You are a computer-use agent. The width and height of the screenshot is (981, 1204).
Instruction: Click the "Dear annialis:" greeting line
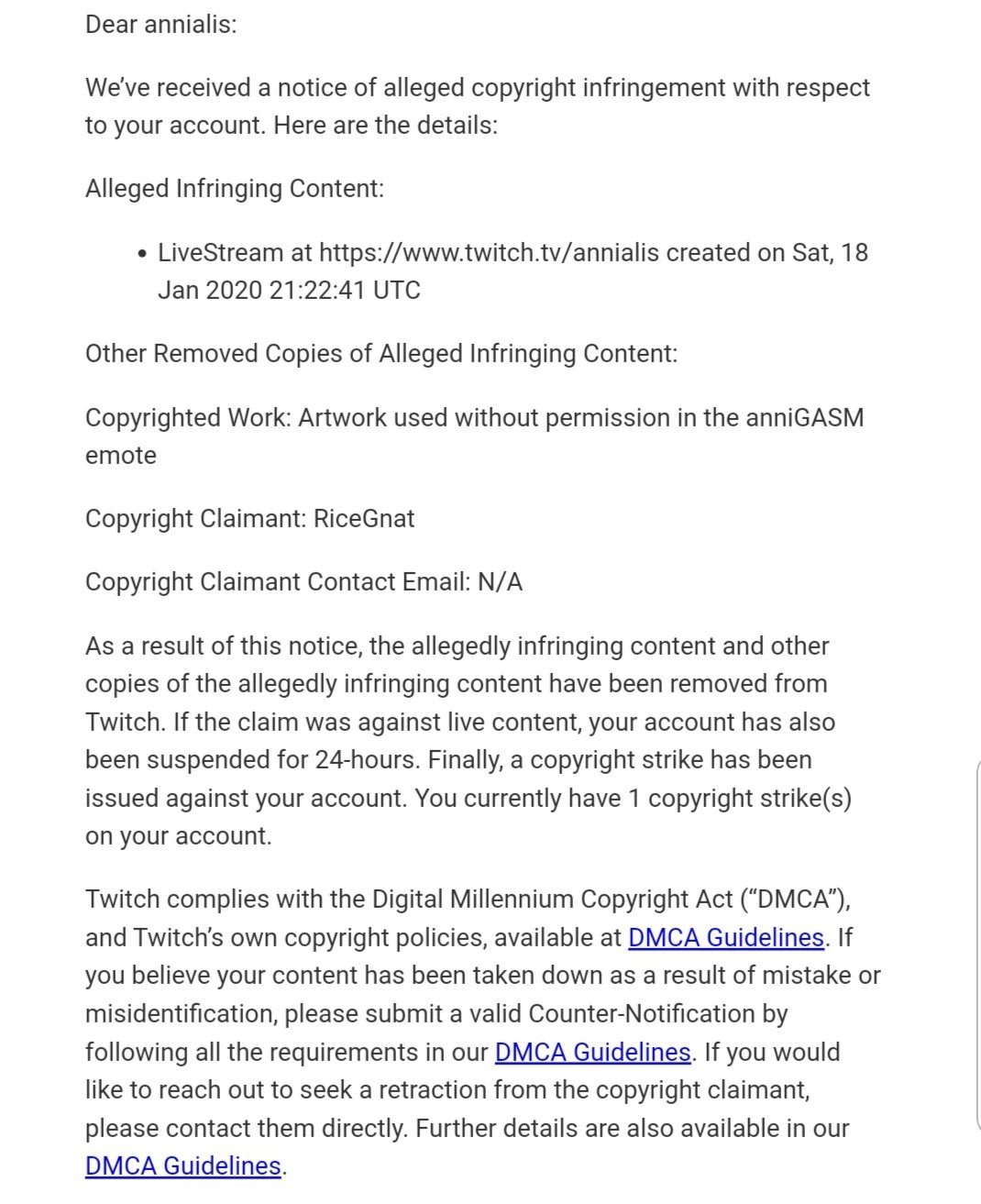click(160, 24)
